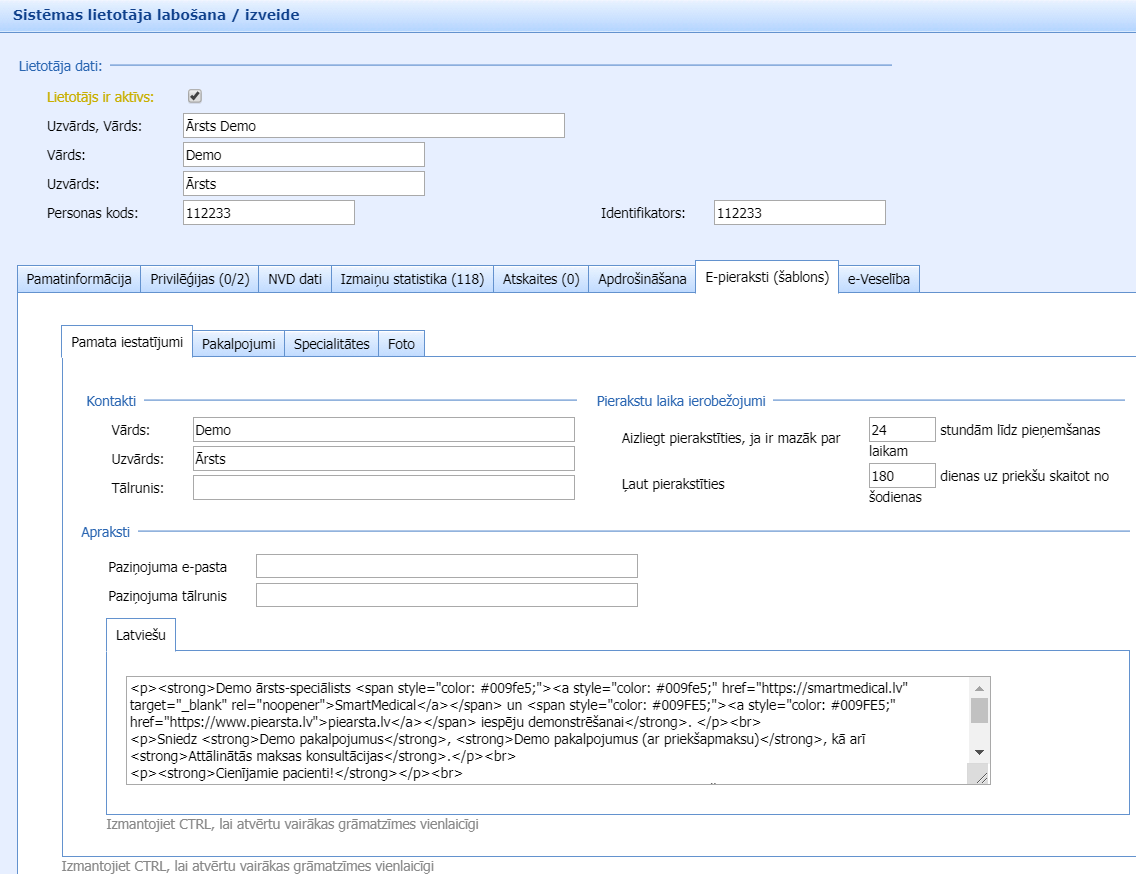
Task: Click the 'Uzvārds, Vārds' field
Action: click(x=374, y=126)
